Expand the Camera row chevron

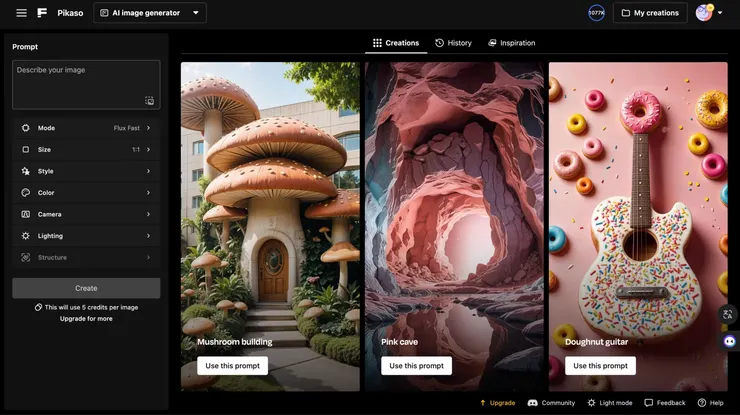[x=148, y=214]
